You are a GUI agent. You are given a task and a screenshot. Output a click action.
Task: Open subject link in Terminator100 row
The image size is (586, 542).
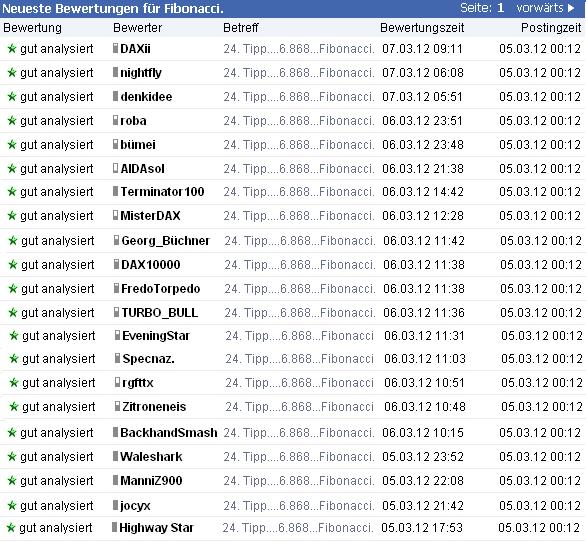(299, 191)
